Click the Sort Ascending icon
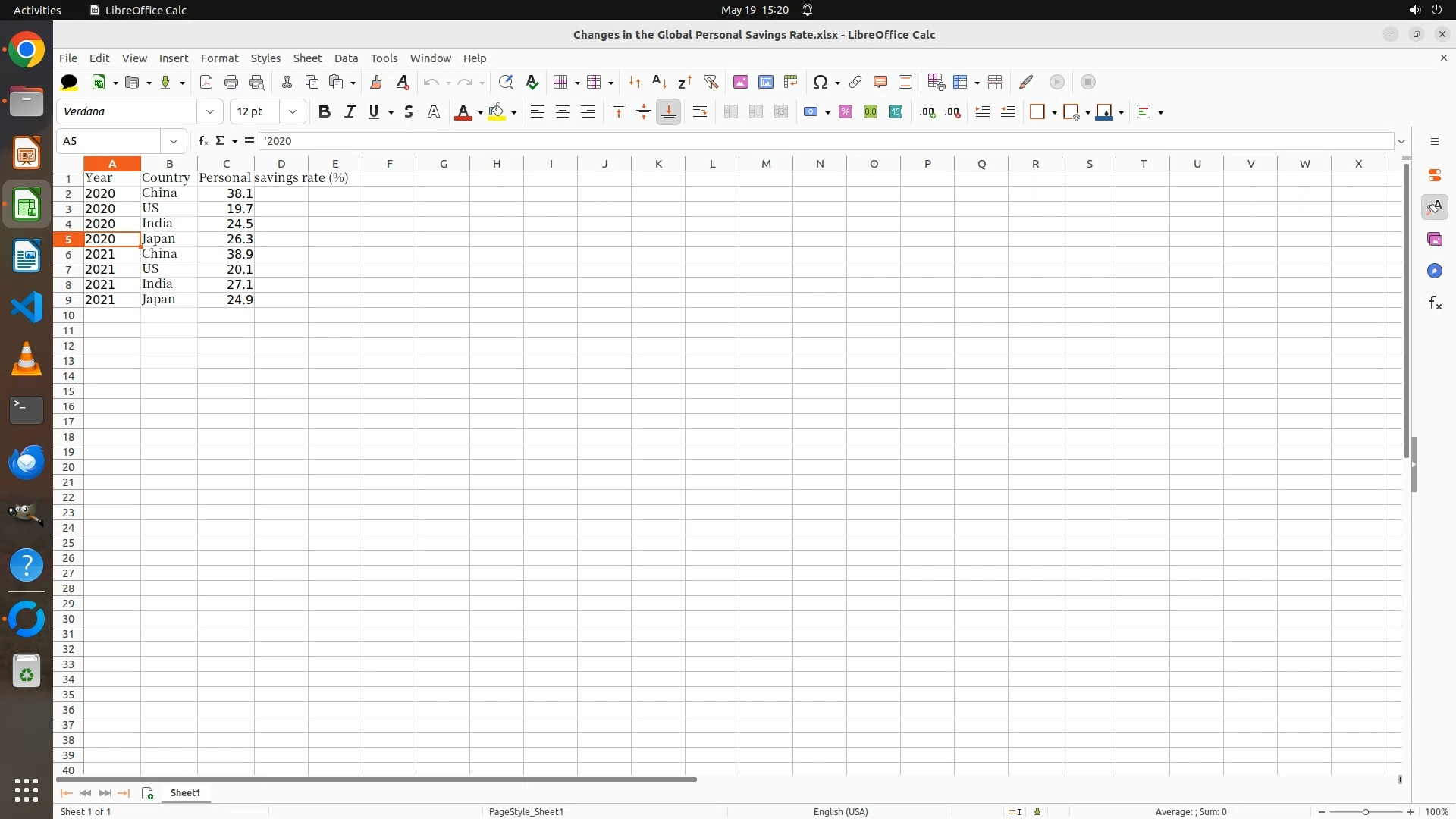 pos(659,82)
